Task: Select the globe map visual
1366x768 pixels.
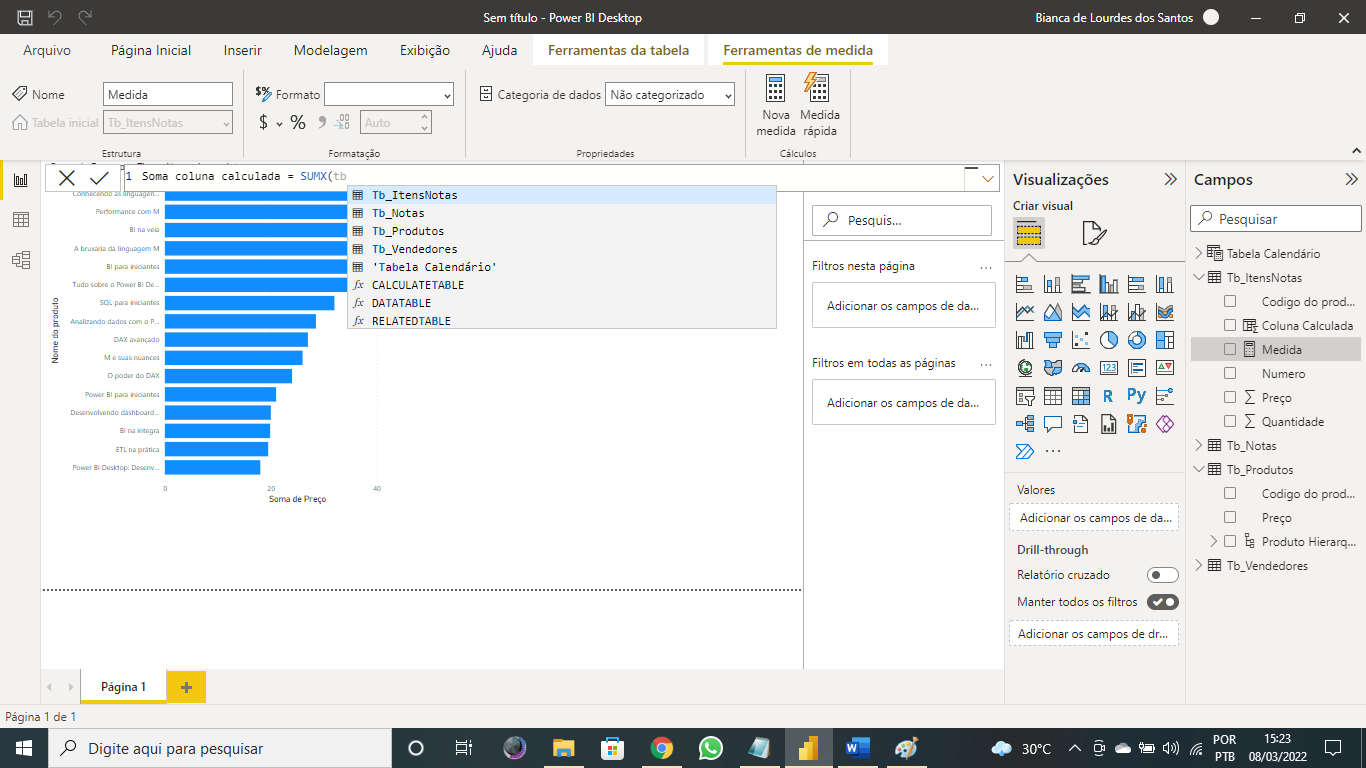Action: pos(1025,368)
